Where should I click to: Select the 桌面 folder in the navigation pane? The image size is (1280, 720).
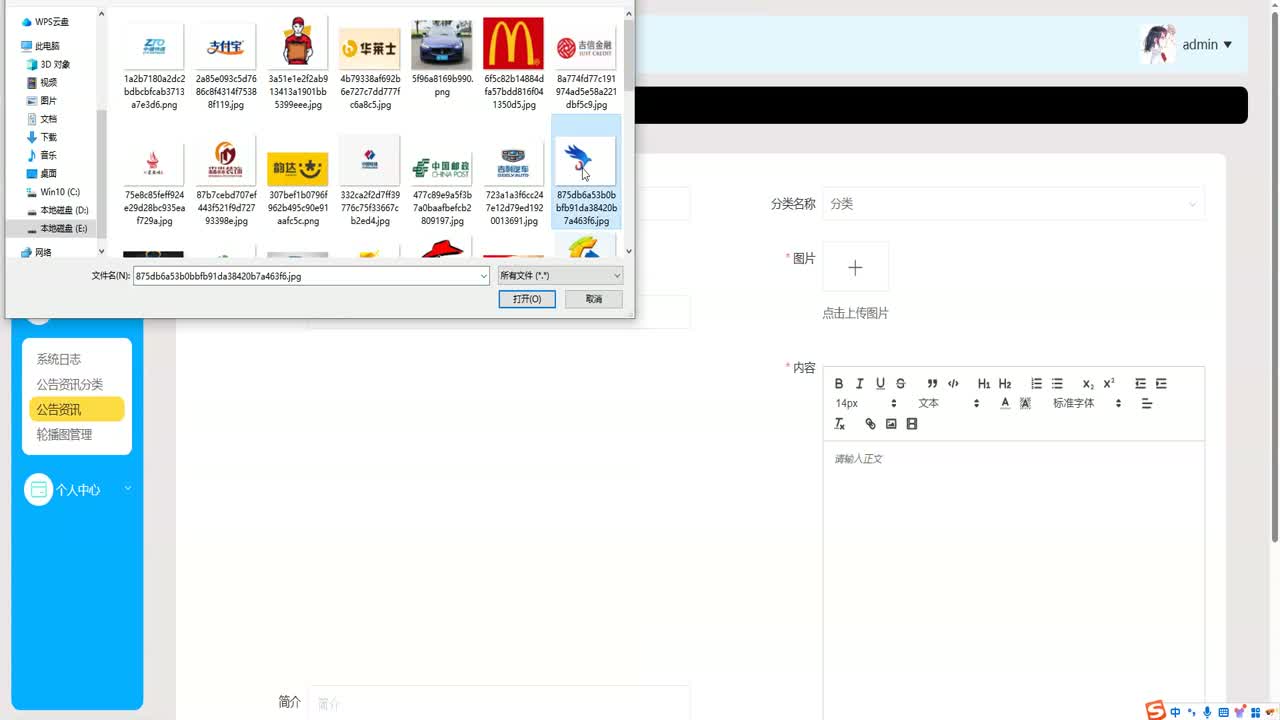coord(42,173)
